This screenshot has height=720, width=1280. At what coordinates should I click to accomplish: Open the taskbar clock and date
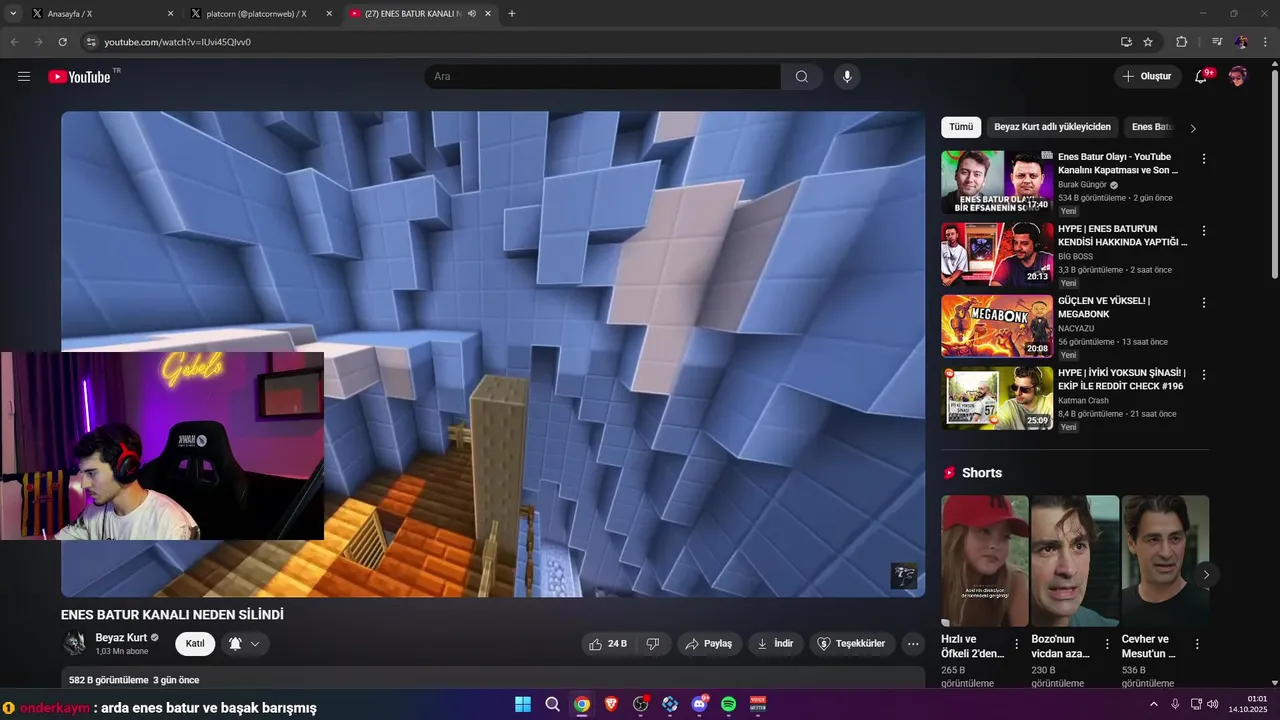pyautogui.click(x=1248, y=704)
